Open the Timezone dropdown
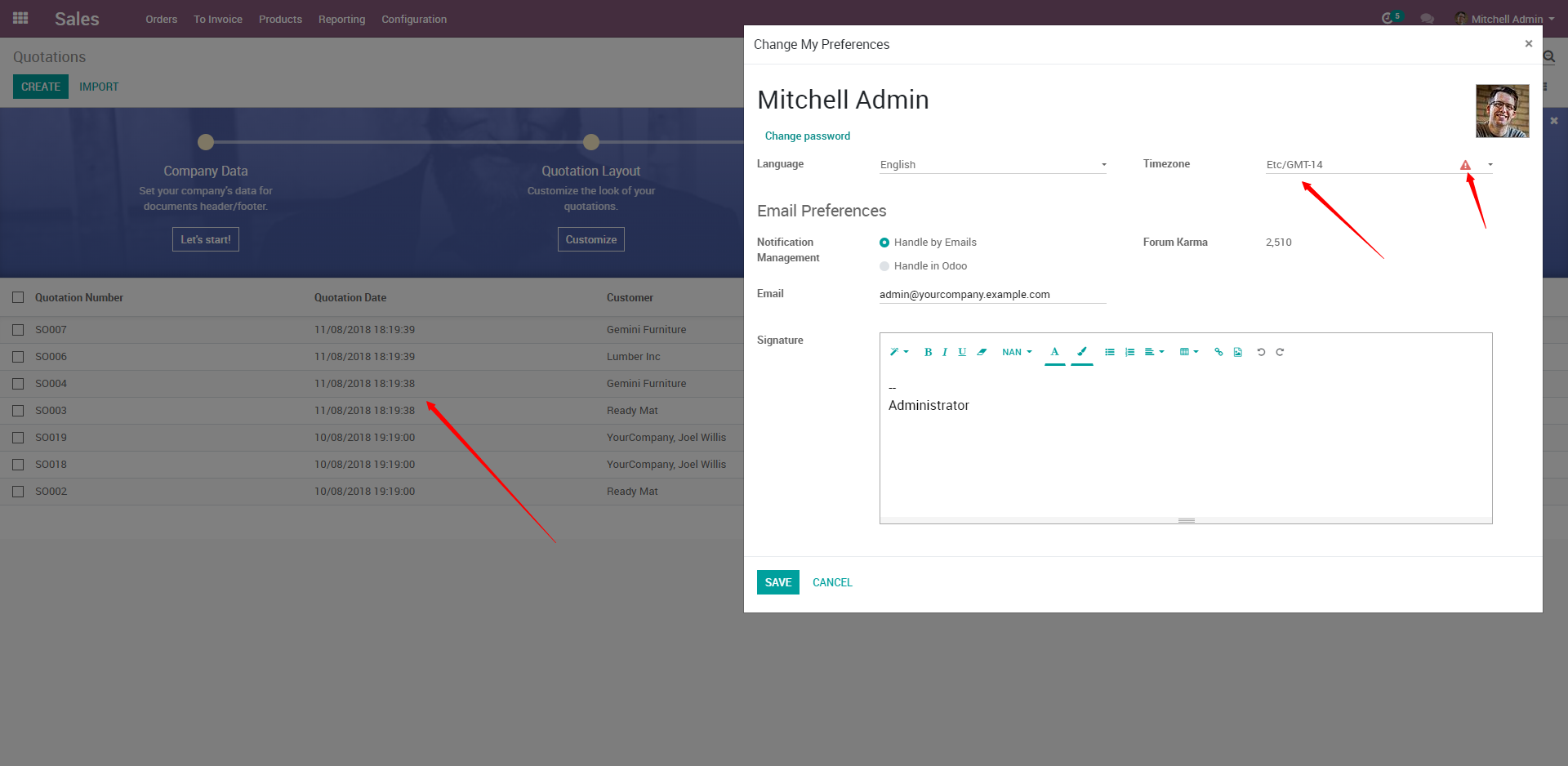The width and height of the screenshot is (1568, 766). (1489, 164)
